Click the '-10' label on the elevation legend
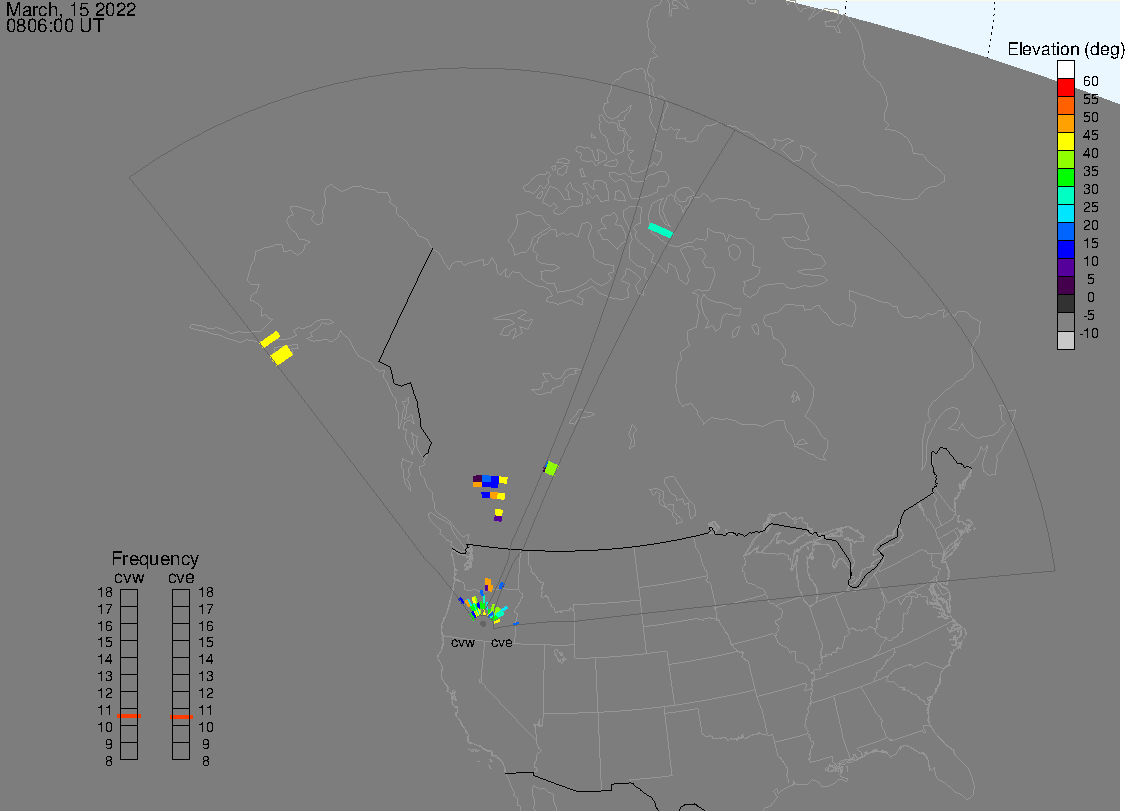The image size is (1125, 811). (1089, 333)
